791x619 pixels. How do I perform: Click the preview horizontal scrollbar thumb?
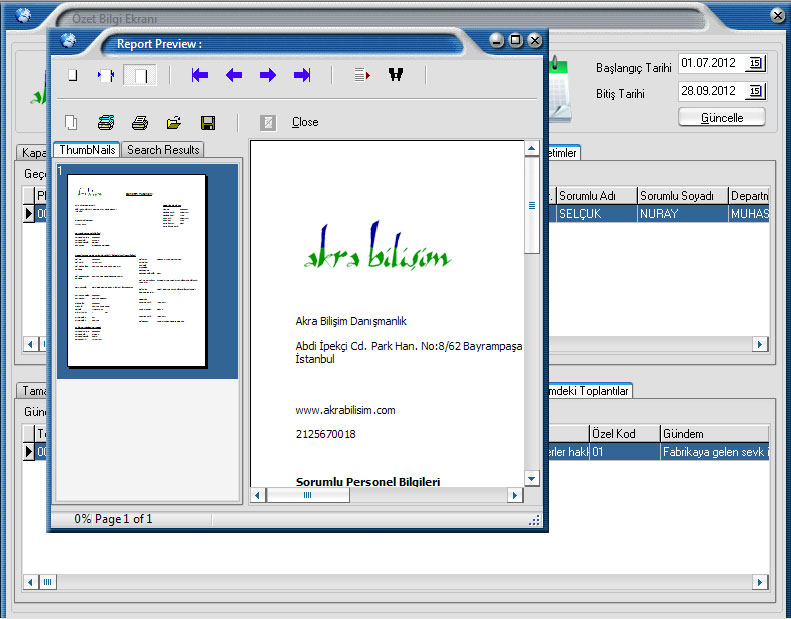coord(307,495)
